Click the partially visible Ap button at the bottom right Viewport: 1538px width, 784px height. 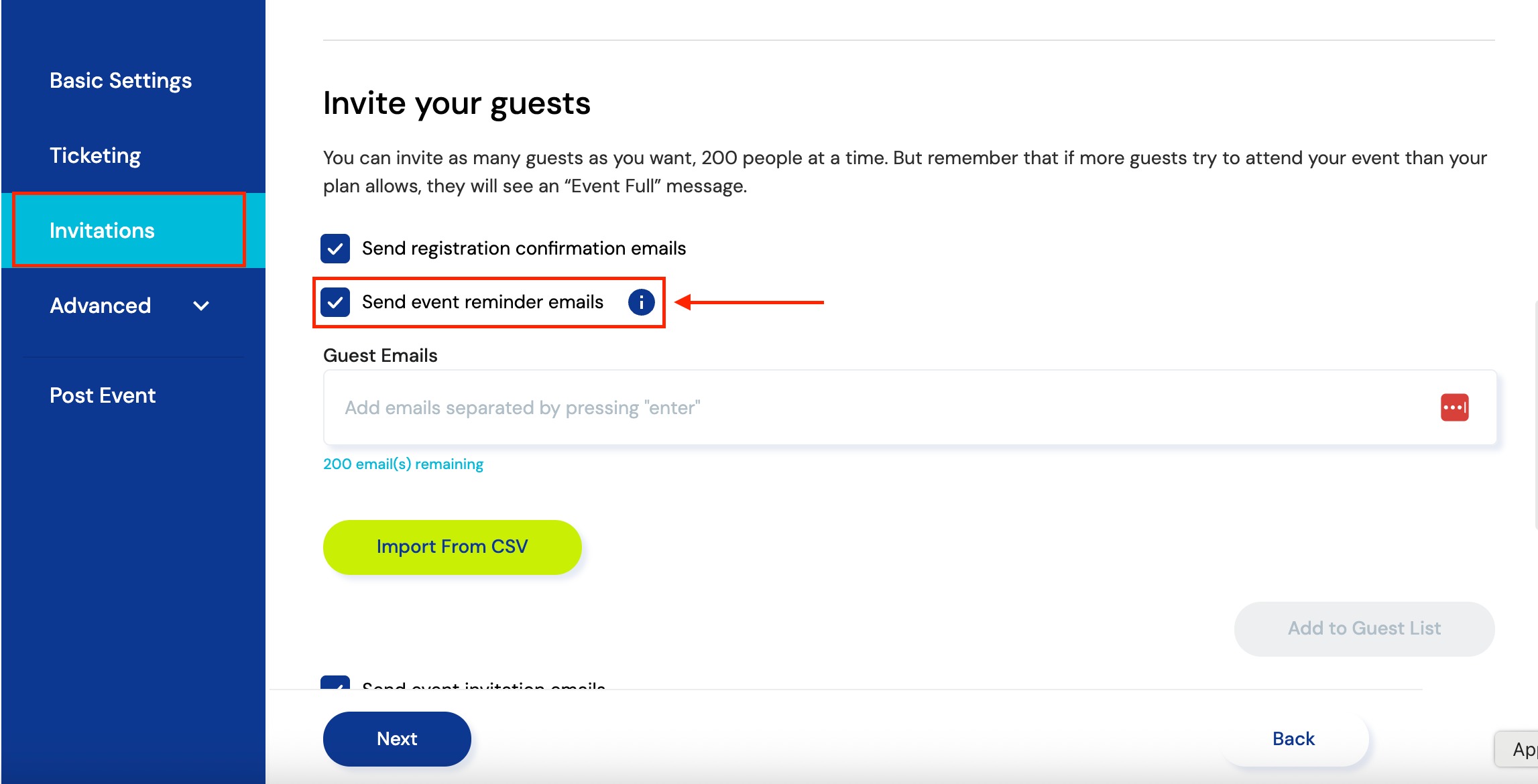(1518, 748)
